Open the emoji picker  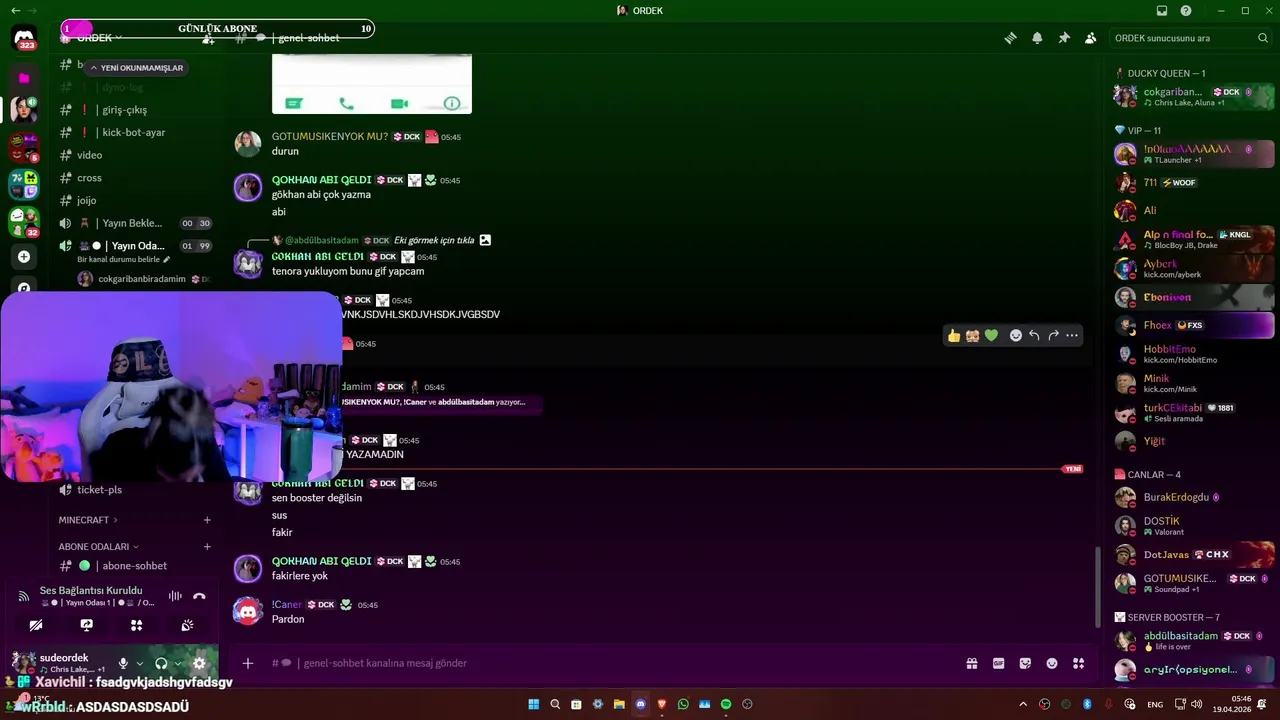pos(1052,663)
